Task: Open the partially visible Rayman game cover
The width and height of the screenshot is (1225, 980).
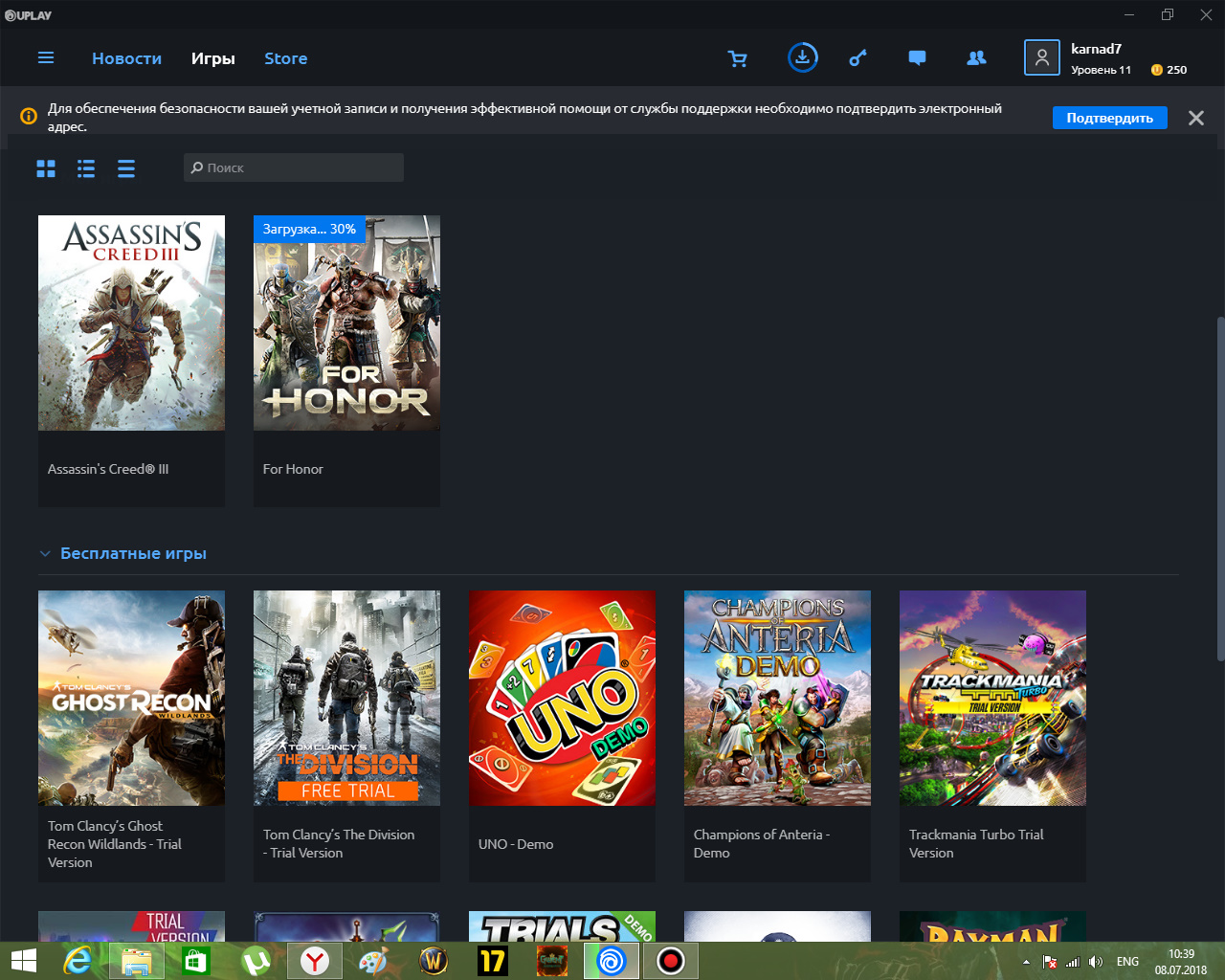Action: [x=992, y=926]
